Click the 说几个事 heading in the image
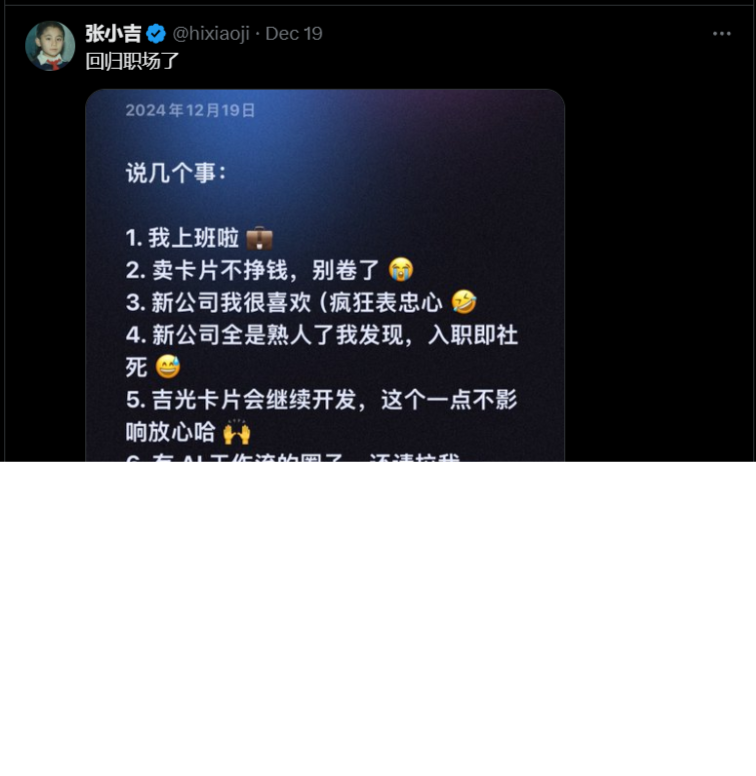Screen dimensions: 756x776 (x=176, y=173)
